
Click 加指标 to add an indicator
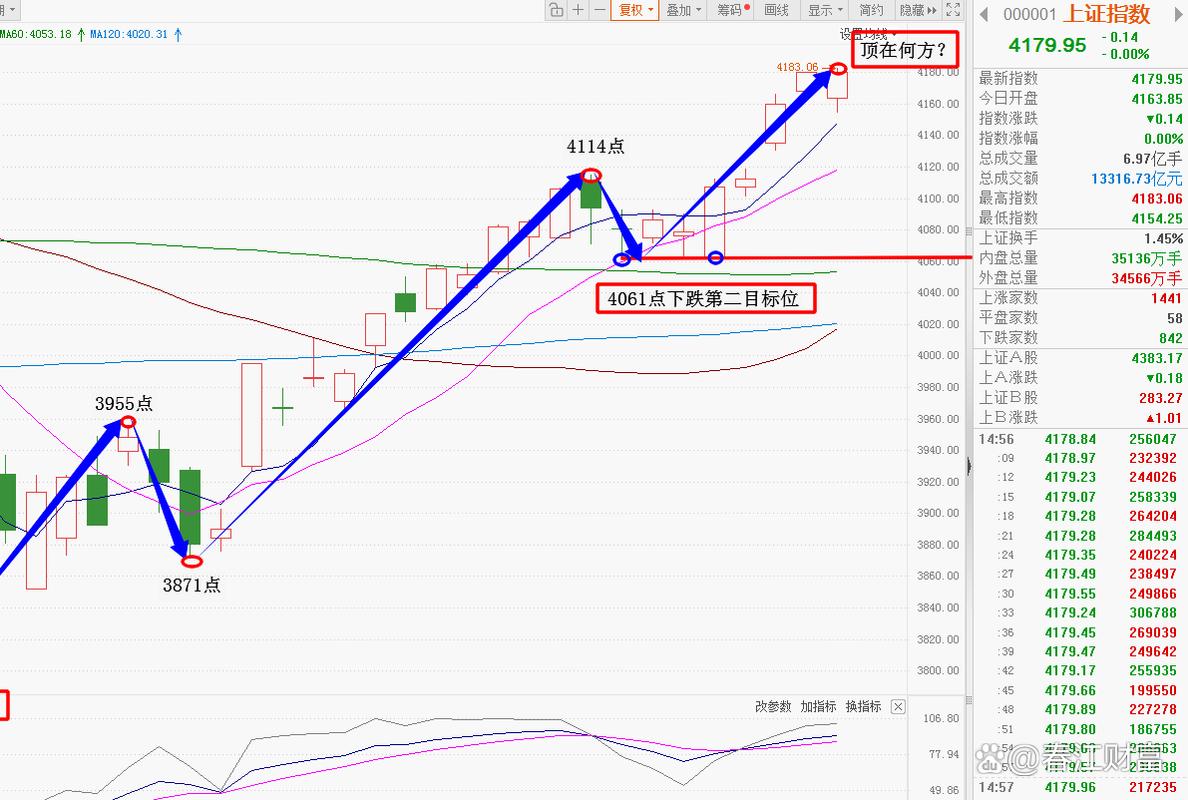[818, 707]
